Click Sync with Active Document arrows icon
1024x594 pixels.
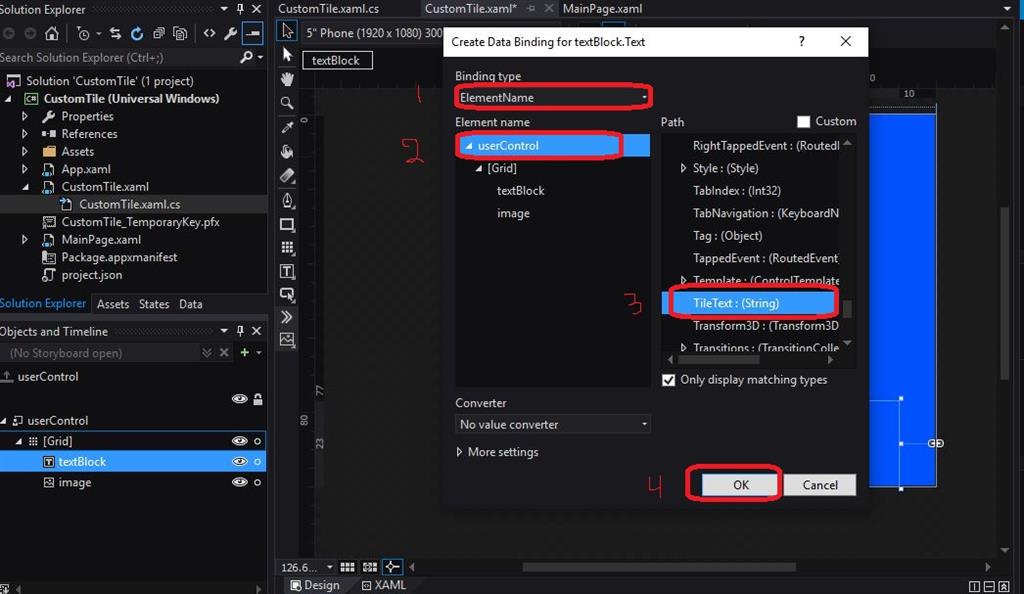click(x=116, y=33)
